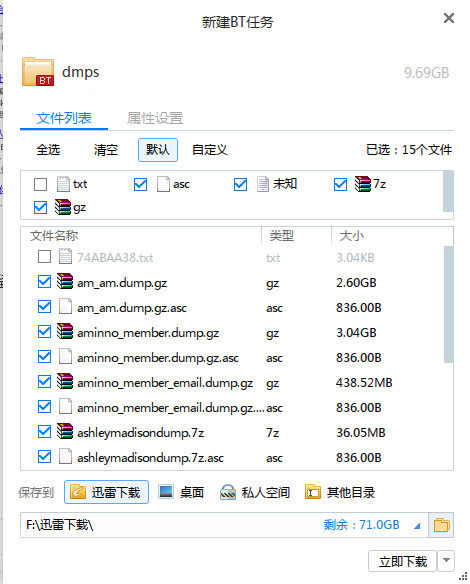Screen dimensions: 470x584
Task: Select the ashleymadisondump.7z file name
Action: [140, 433]
